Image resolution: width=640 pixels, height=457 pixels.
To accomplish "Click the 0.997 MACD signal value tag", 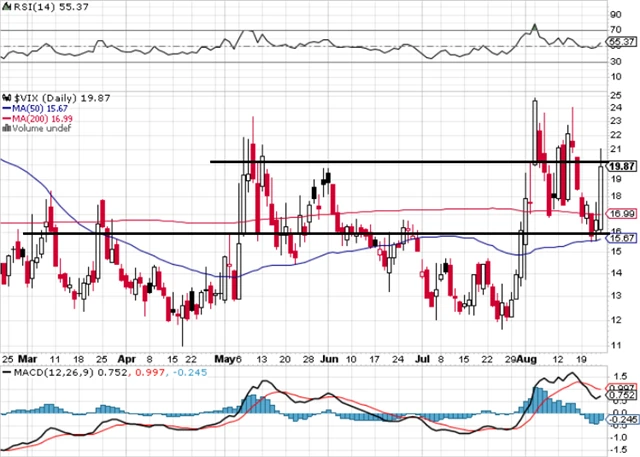I will point(623,387).
